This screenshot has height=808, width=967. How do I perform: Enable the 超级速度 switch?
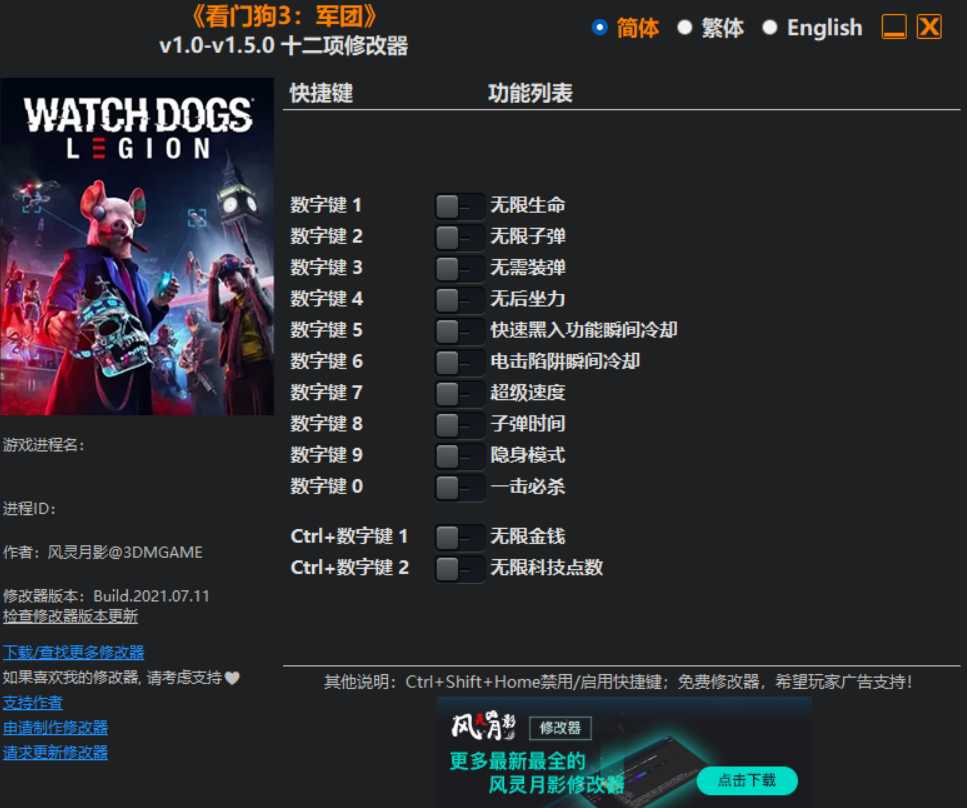pos(459,393)
